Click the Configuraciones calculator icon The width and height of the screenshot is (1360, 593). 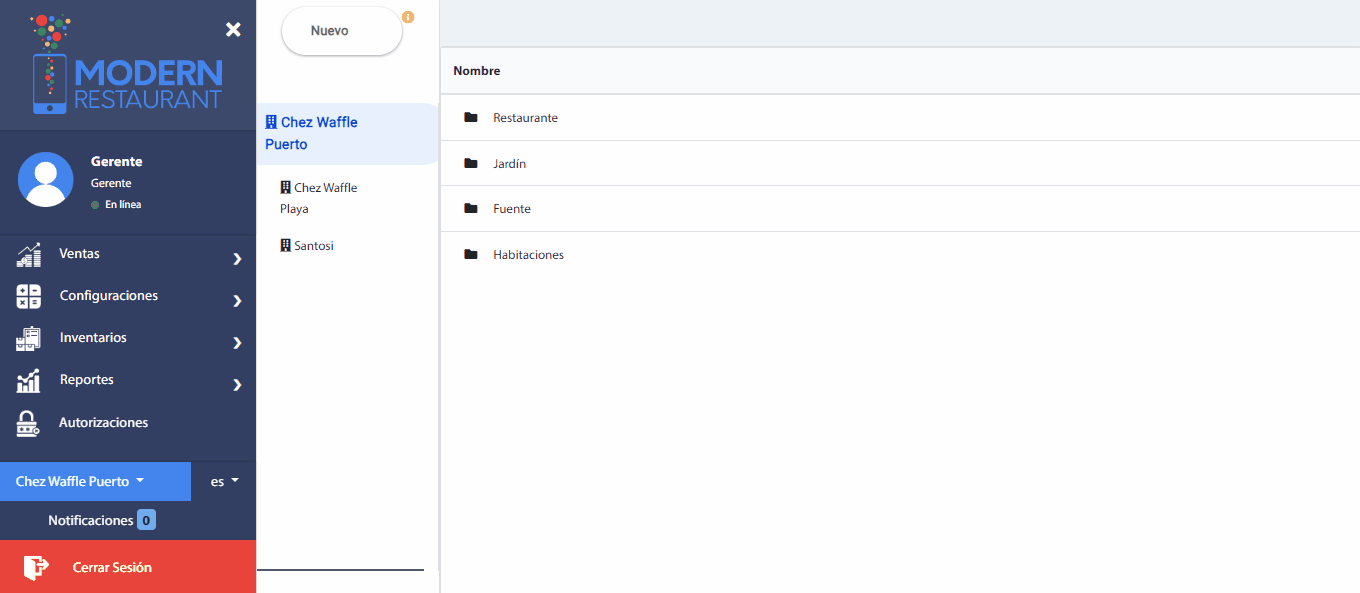[29, 297]
